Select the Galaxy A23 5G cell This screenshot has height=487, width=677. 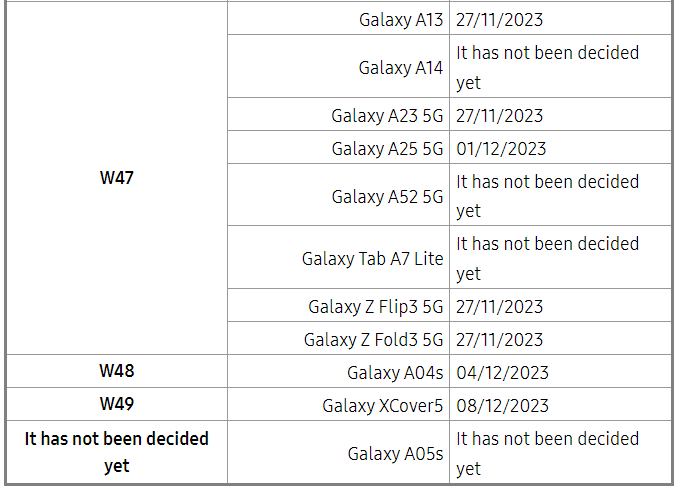tap(338, 114)
